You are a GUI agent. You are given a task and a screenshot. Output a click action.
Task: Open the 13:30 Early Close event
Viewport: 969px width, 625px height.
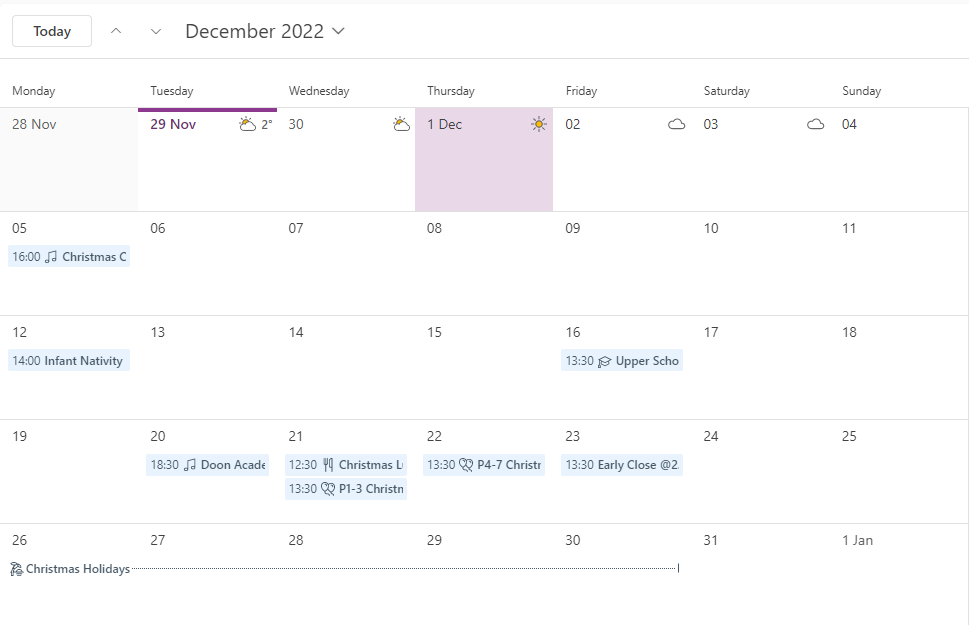(622, 465)
